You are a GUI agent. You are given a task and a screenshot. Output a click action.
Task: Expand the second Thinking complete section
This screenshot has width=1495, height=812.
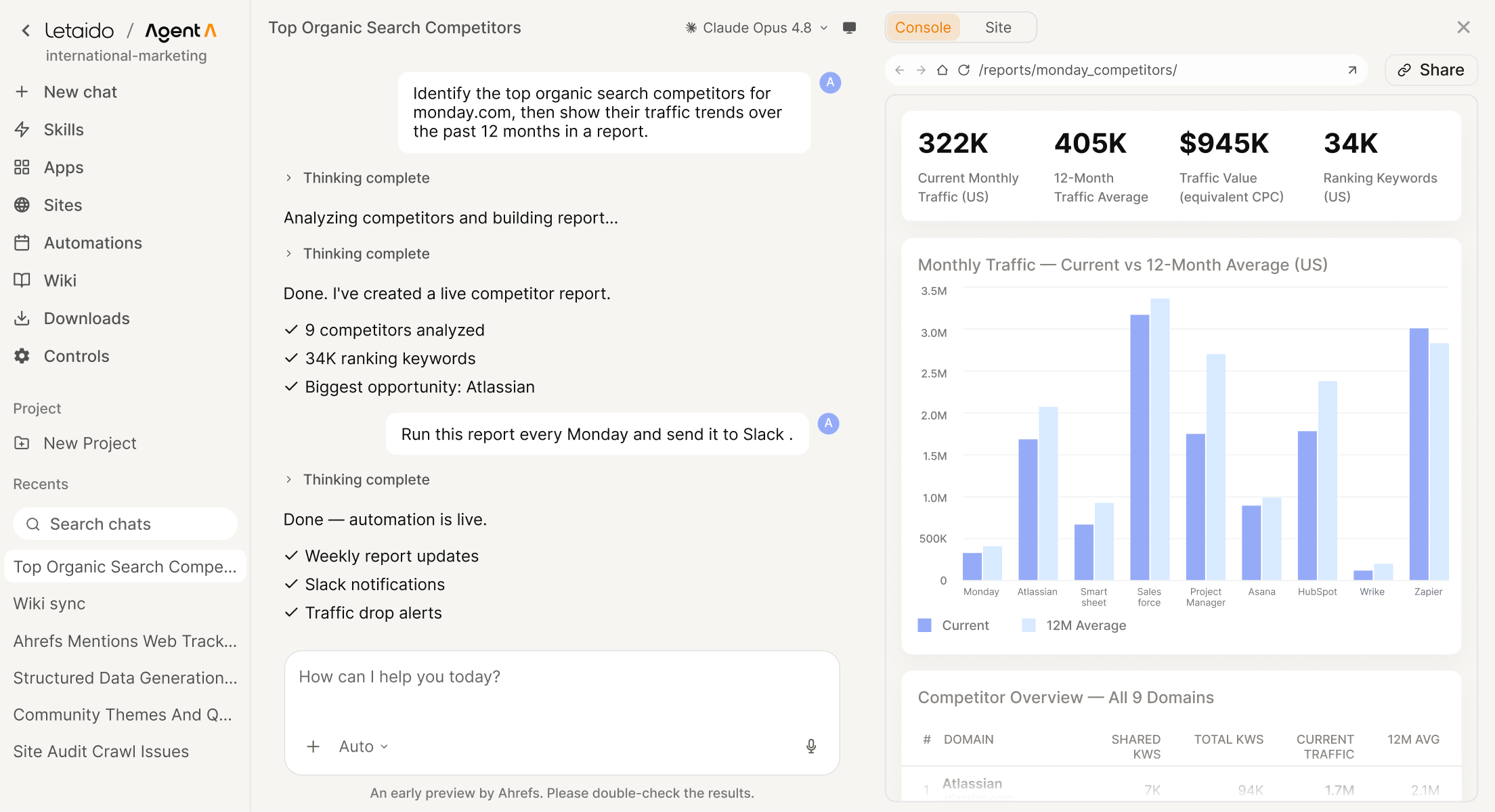point(357,254)
